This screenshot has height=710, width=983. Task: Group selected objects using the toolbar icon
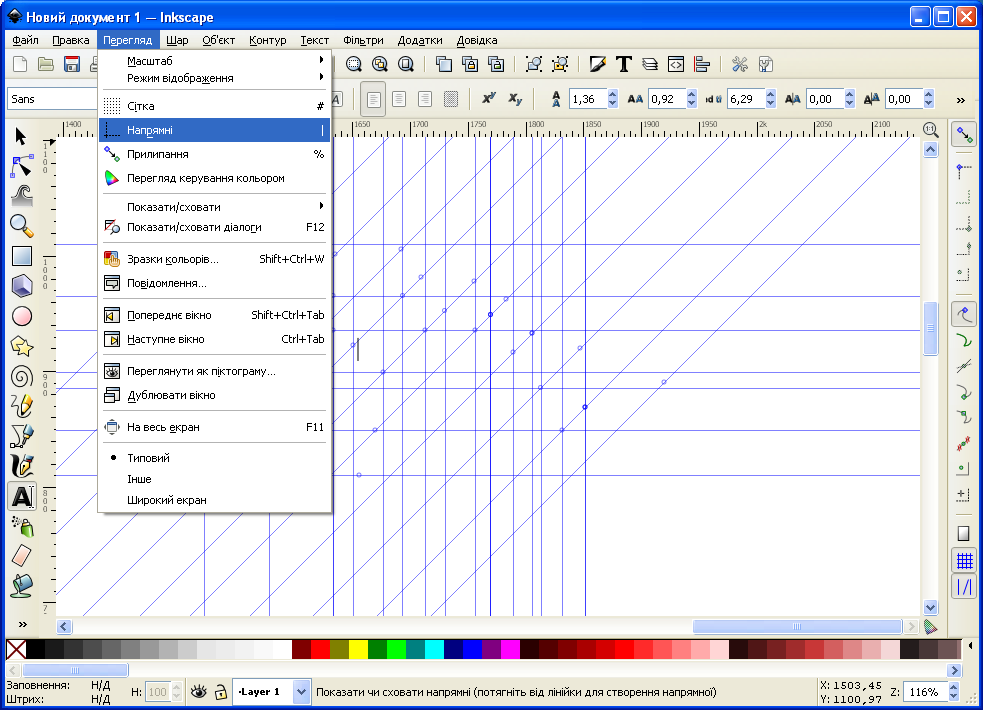534,64
